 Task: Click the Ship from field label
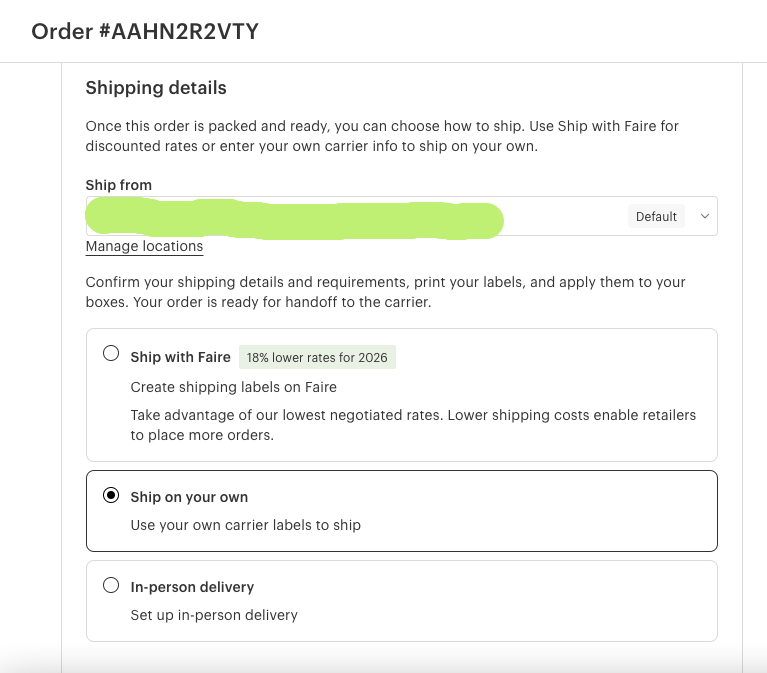click(119, 185)
